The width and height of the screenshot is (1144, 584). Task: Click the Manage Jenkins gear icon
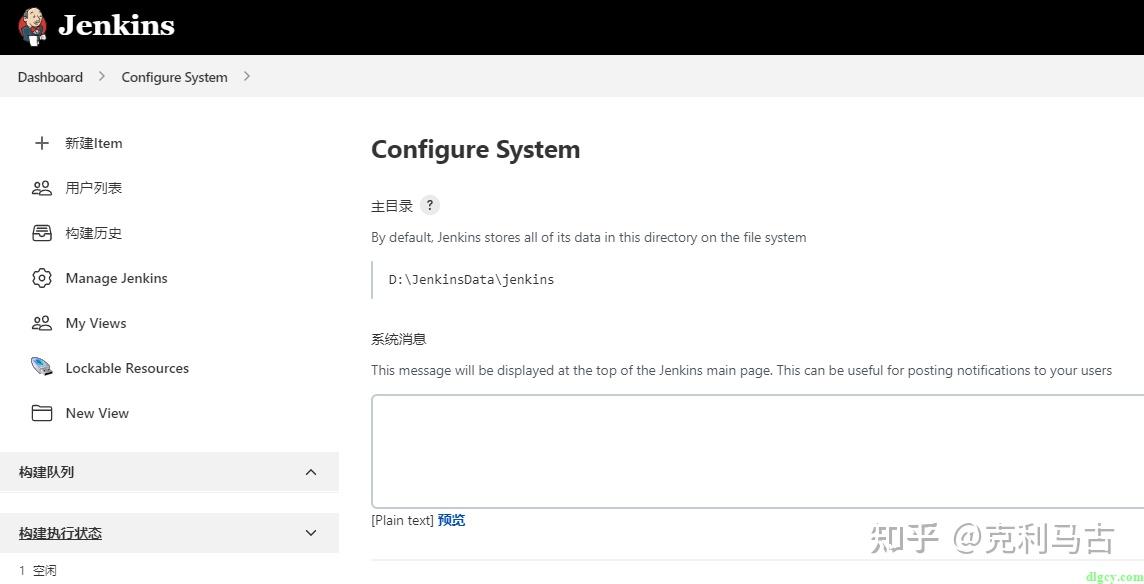[x=42, y=278]
